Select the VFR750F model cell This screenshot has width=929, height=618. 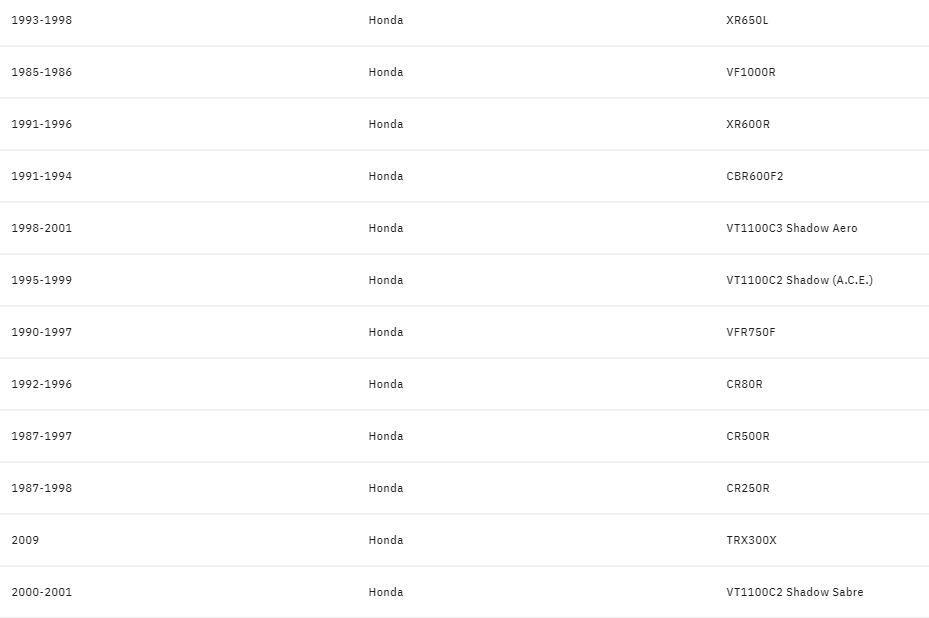coord(750,332)
